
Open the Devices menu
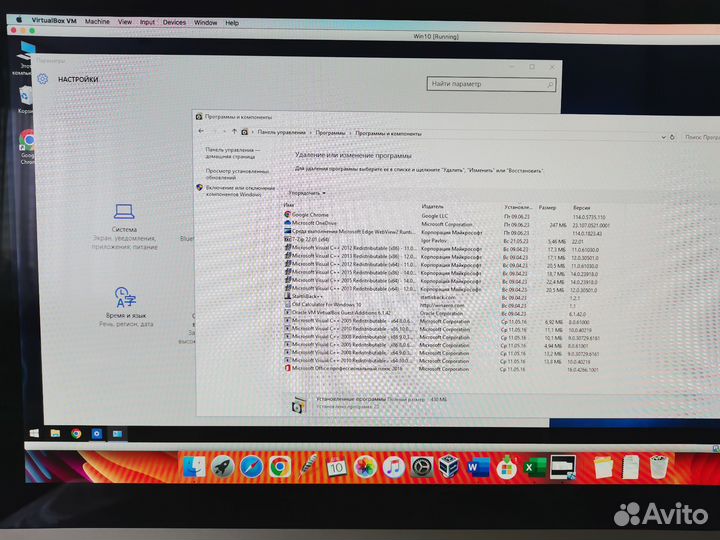[174, 22]
